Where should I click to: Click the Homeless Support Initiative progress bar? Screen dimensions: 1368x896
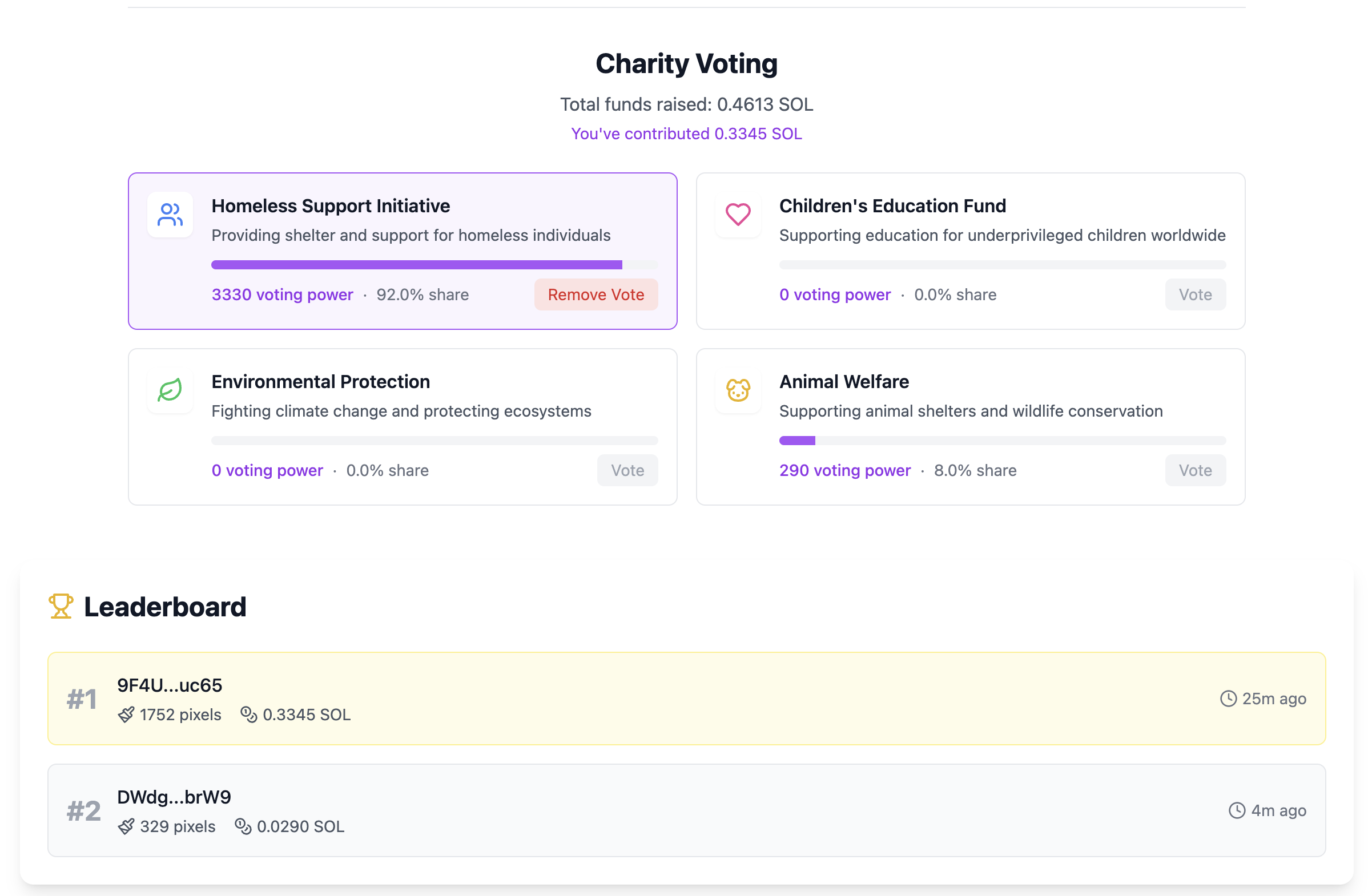[434, 265]
